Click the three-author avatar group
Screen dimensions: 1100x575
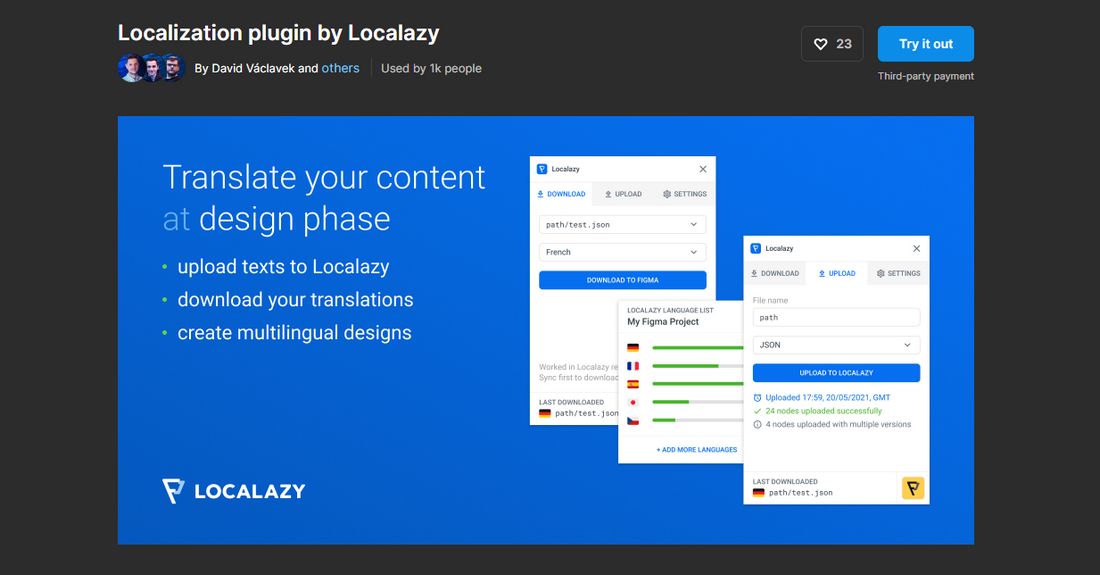click(x=152, y=68)
